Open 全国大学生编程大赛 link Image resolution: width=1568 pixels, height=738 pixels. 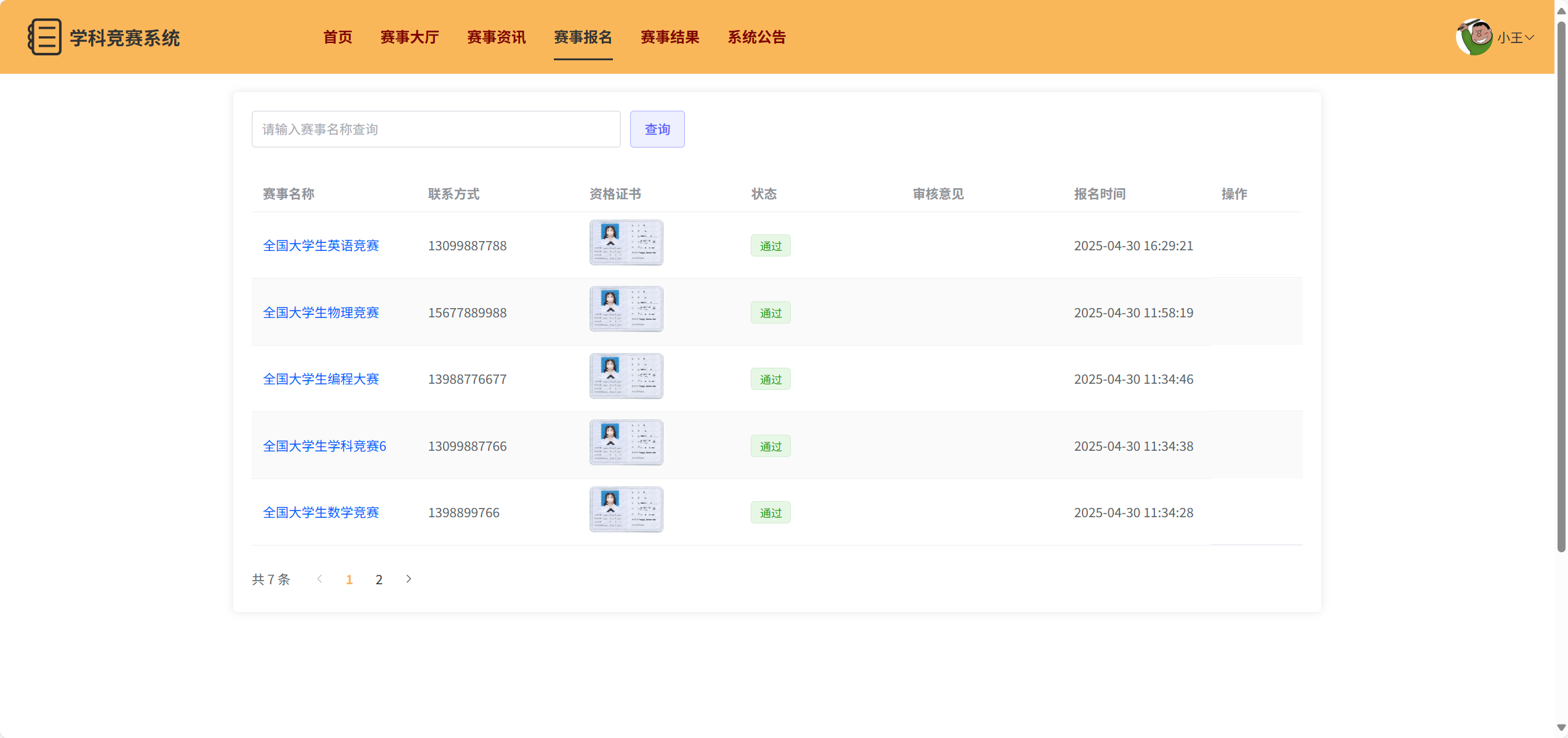(x=321, y=379)
